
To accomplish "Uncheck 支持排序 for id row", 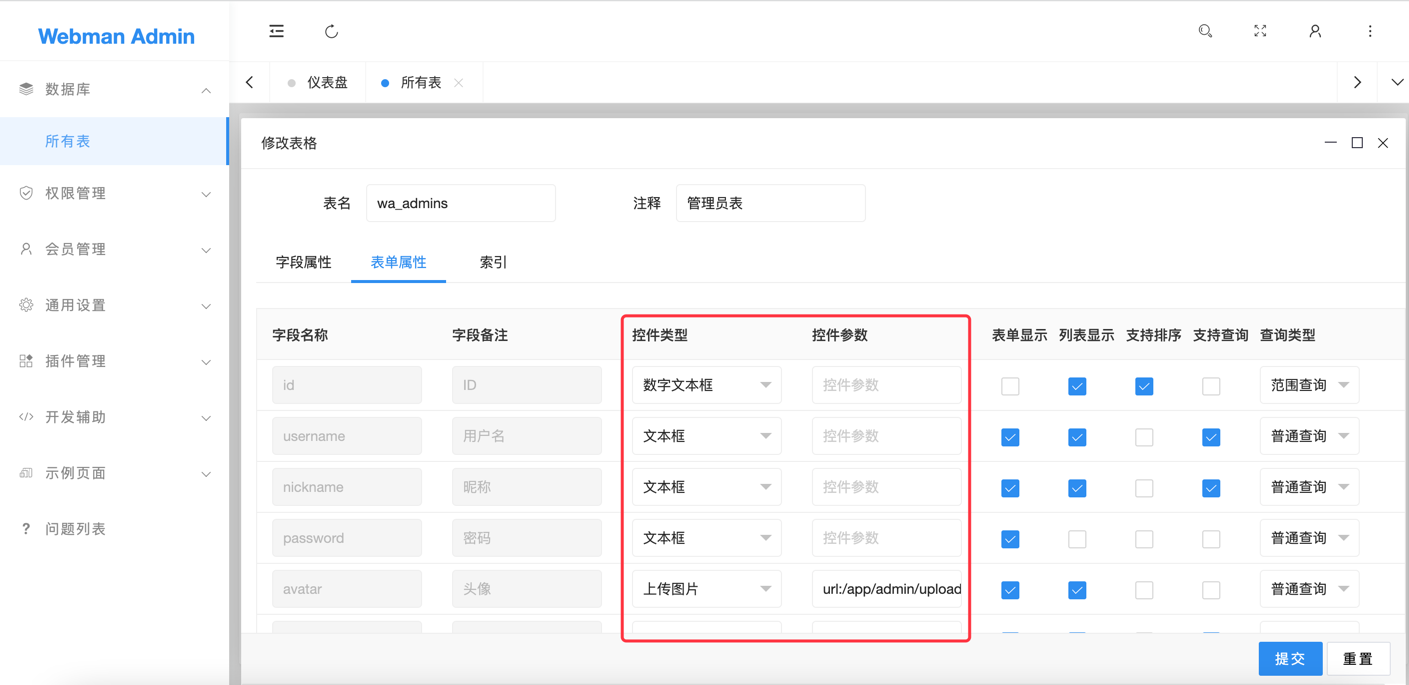I will pos(1144,386).
